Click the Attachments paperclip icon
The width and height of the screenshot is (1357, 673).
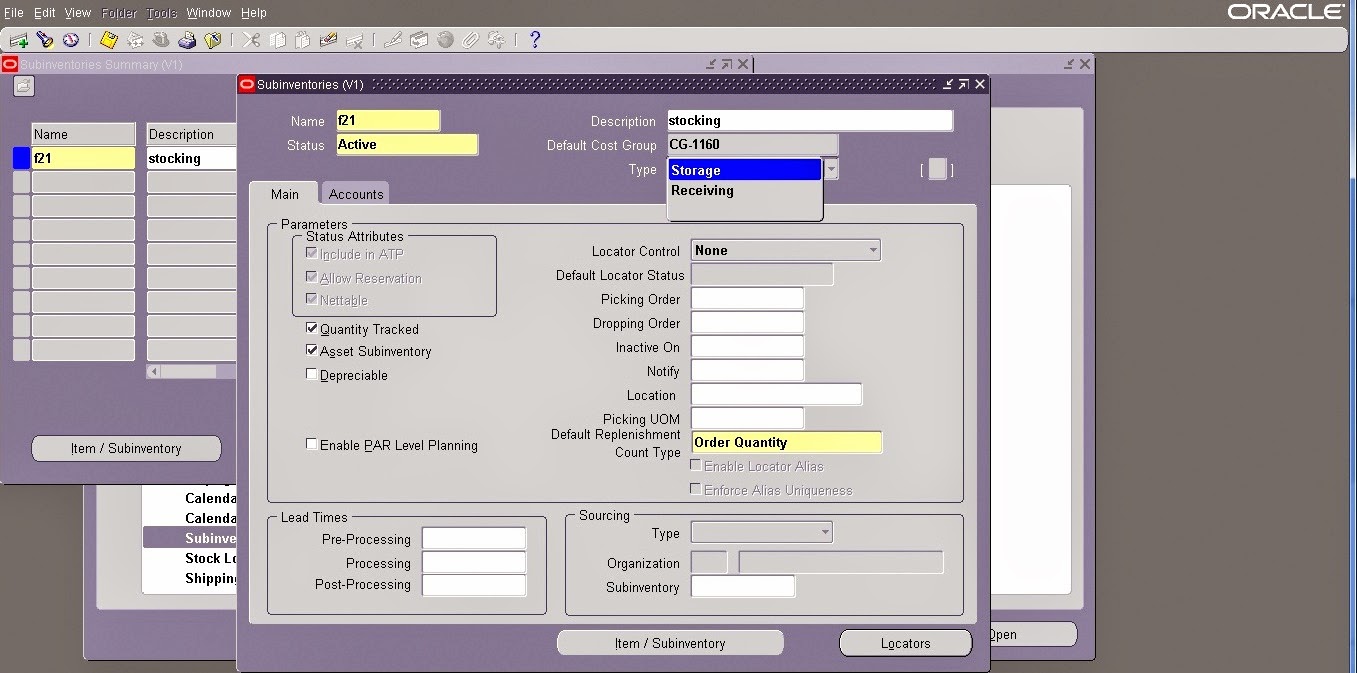[468, 39]
